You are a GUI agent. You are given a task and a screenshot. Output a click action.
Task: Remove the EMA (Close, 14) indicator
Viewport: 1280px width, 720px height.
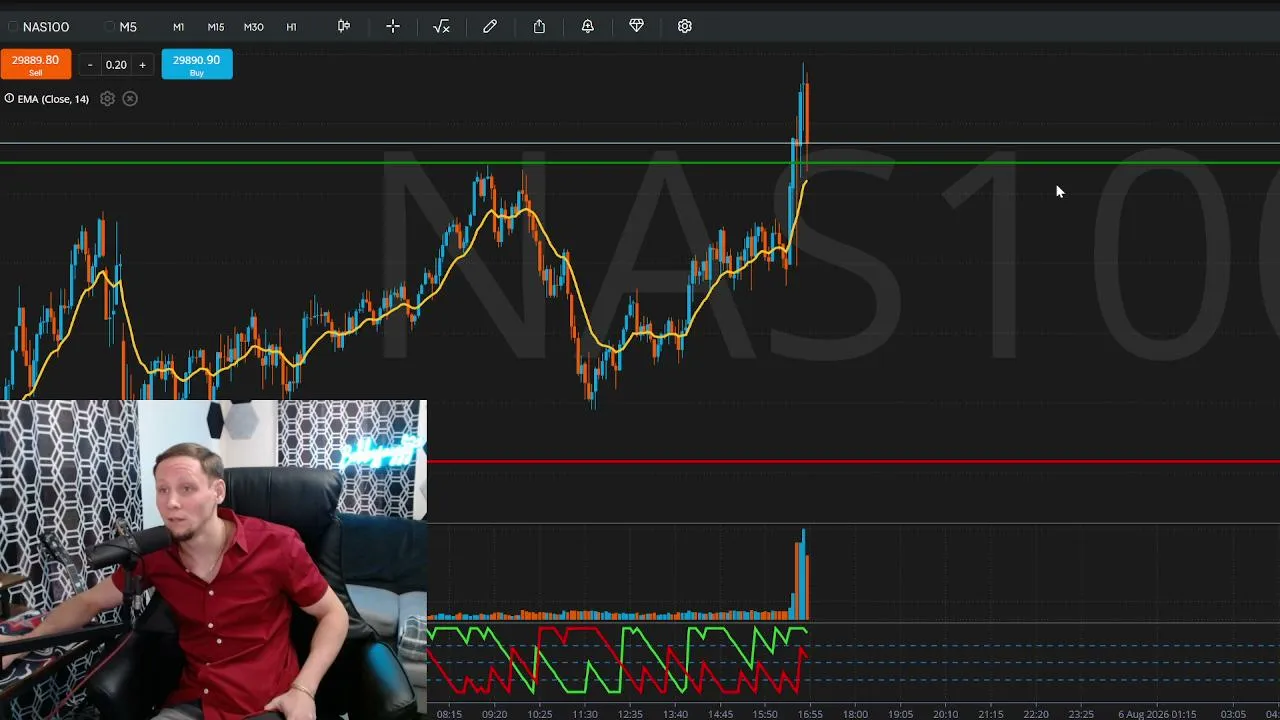pos(130,99)
